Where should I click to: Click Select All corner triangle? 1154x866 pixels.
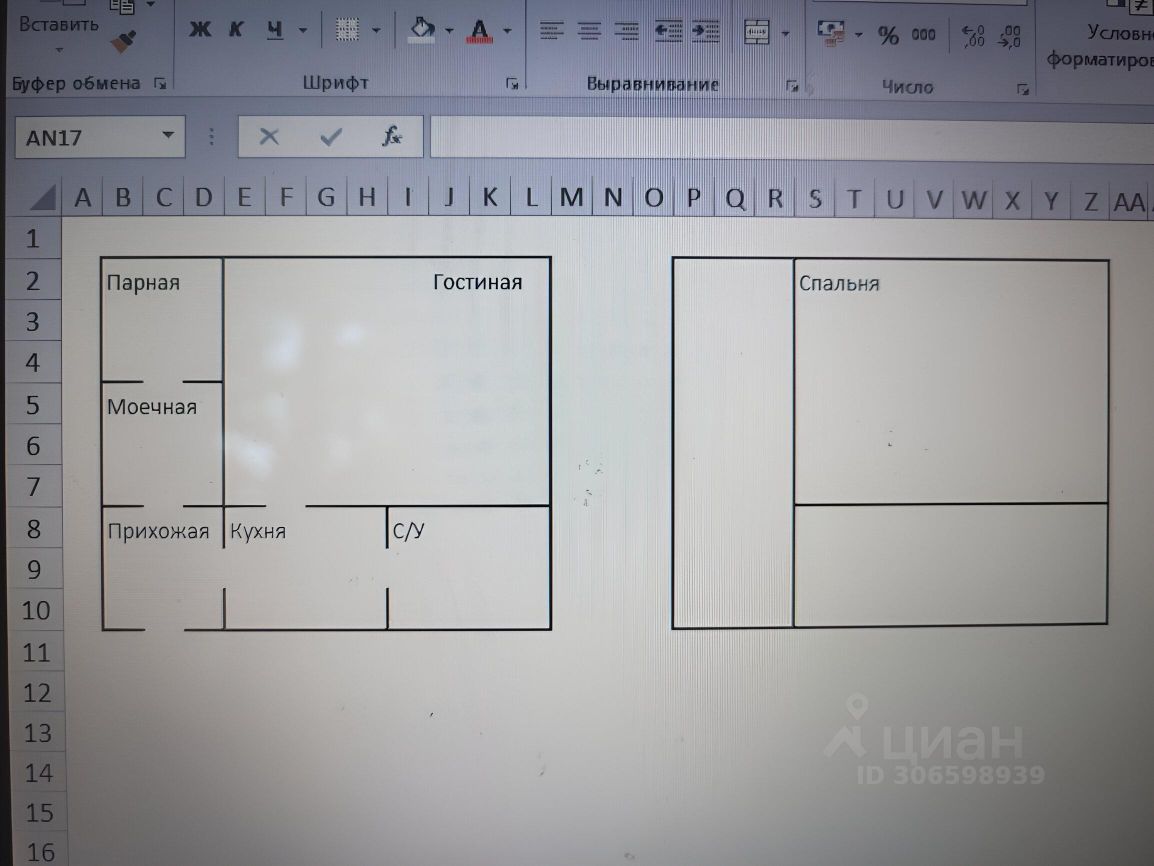(41, 197)
